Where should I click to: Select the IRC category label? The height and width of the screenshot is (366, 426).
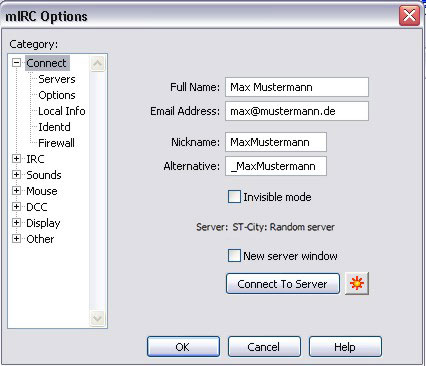(35, 159)
